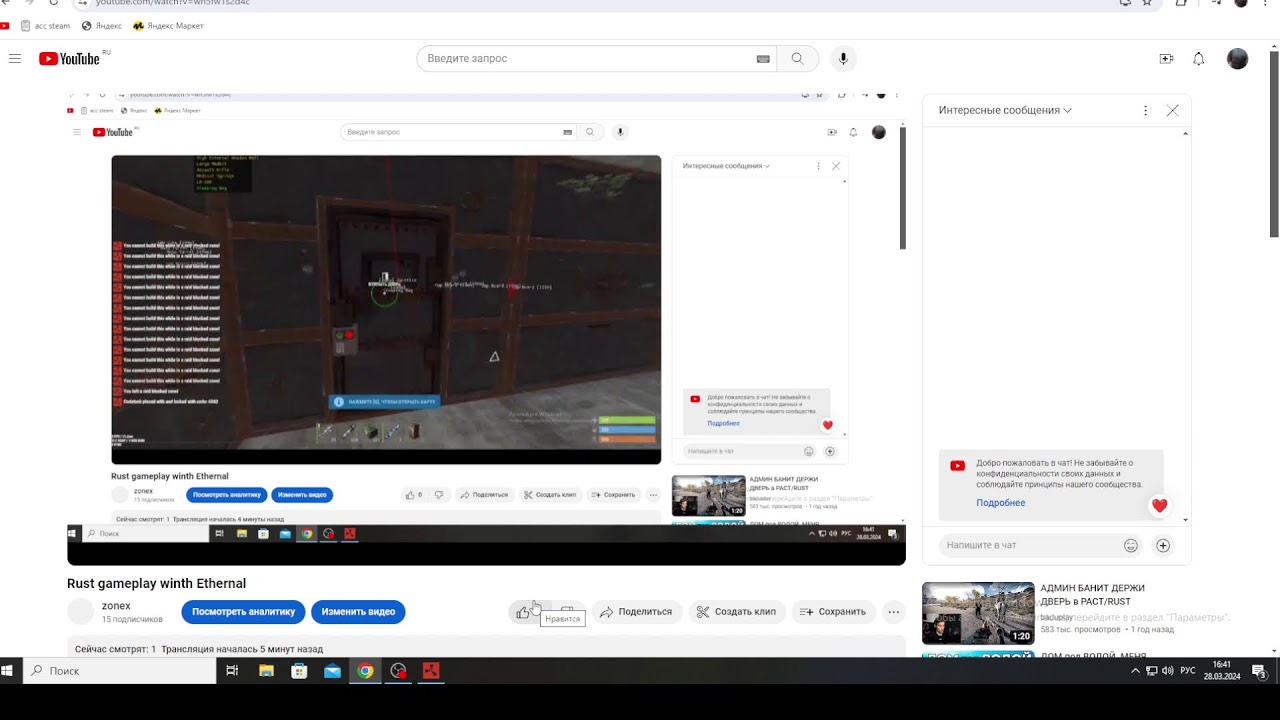The image size is (1280, 720).
Task: Open network status tray icon
Action: (1152, 671)
